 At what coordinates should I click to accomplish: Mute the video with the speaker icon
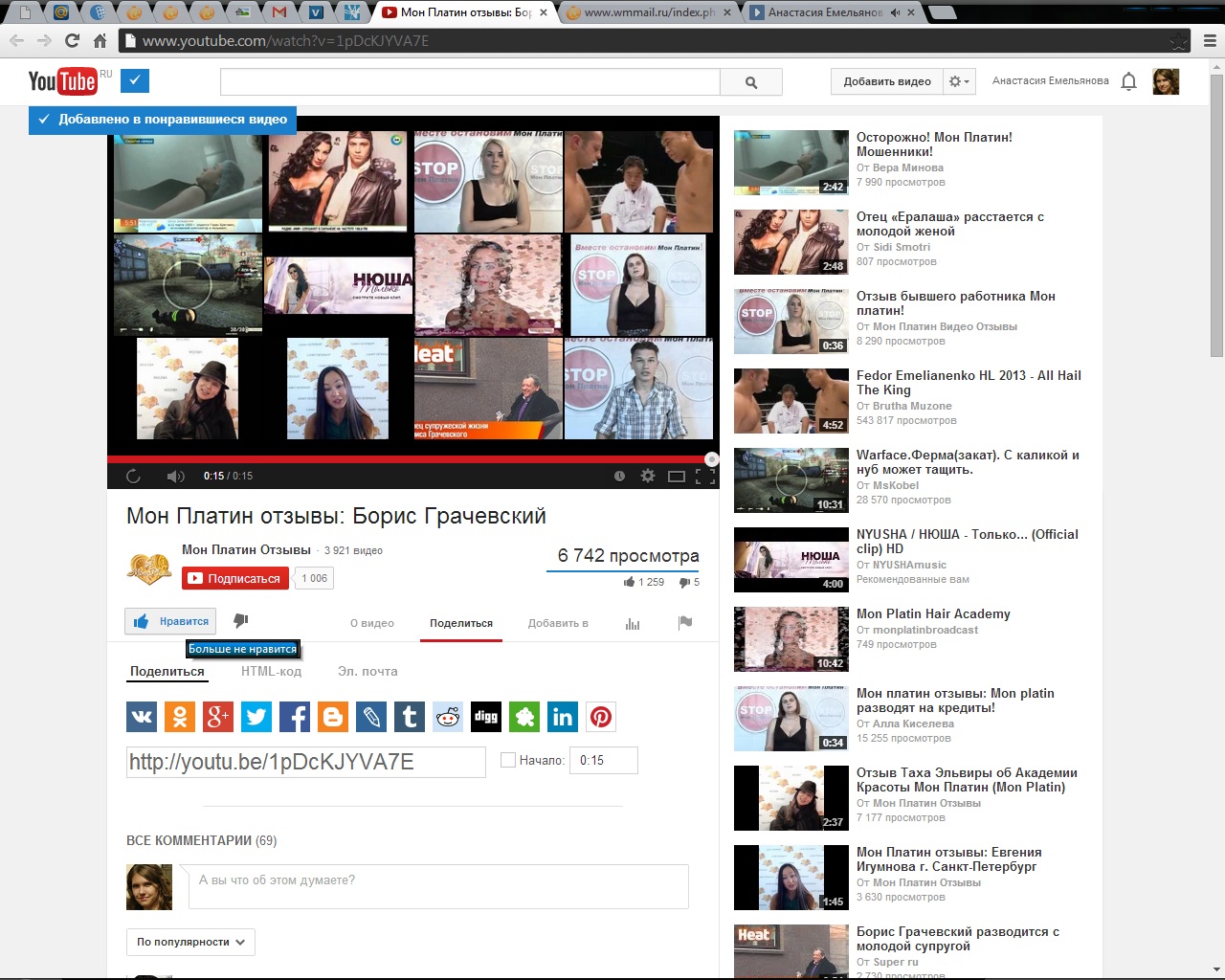[x=175, y=476]
